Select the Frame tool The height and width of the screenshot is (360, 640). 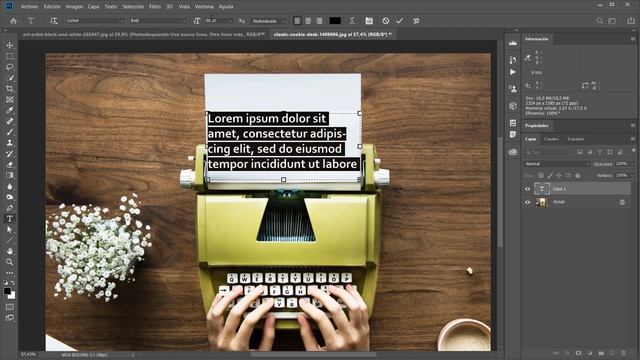[x=10, y=100]
